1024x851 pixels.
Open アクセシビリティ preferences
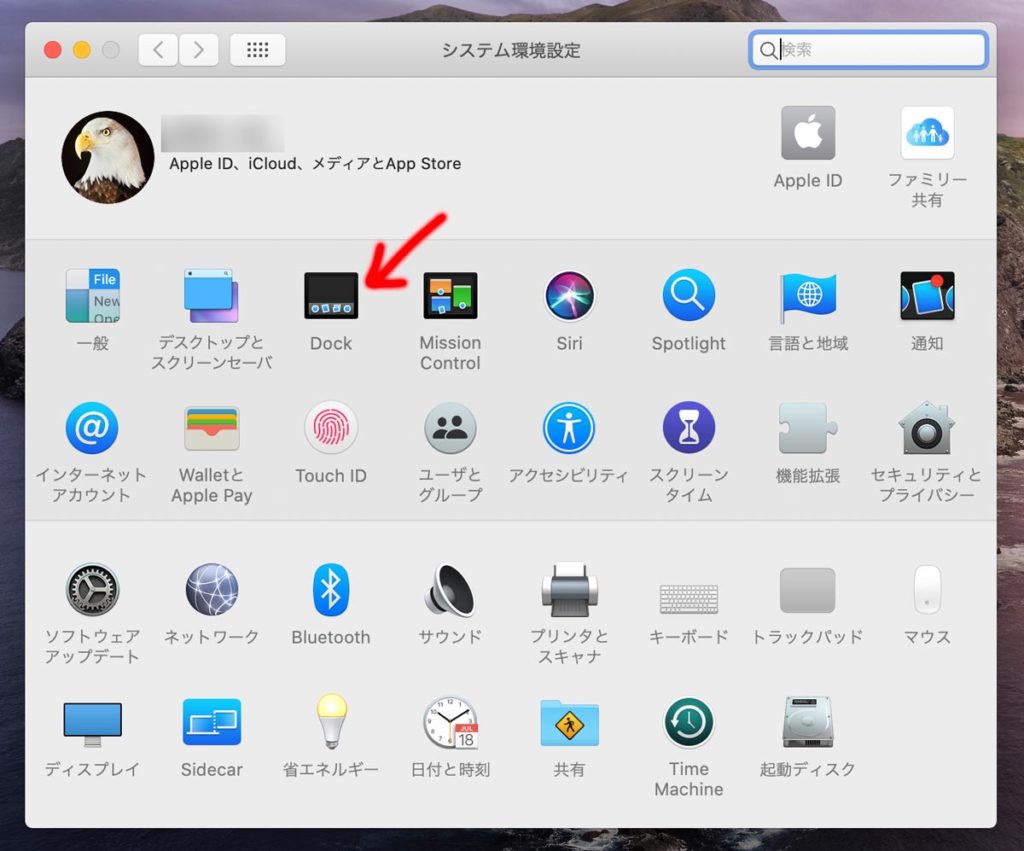point(569,428)
